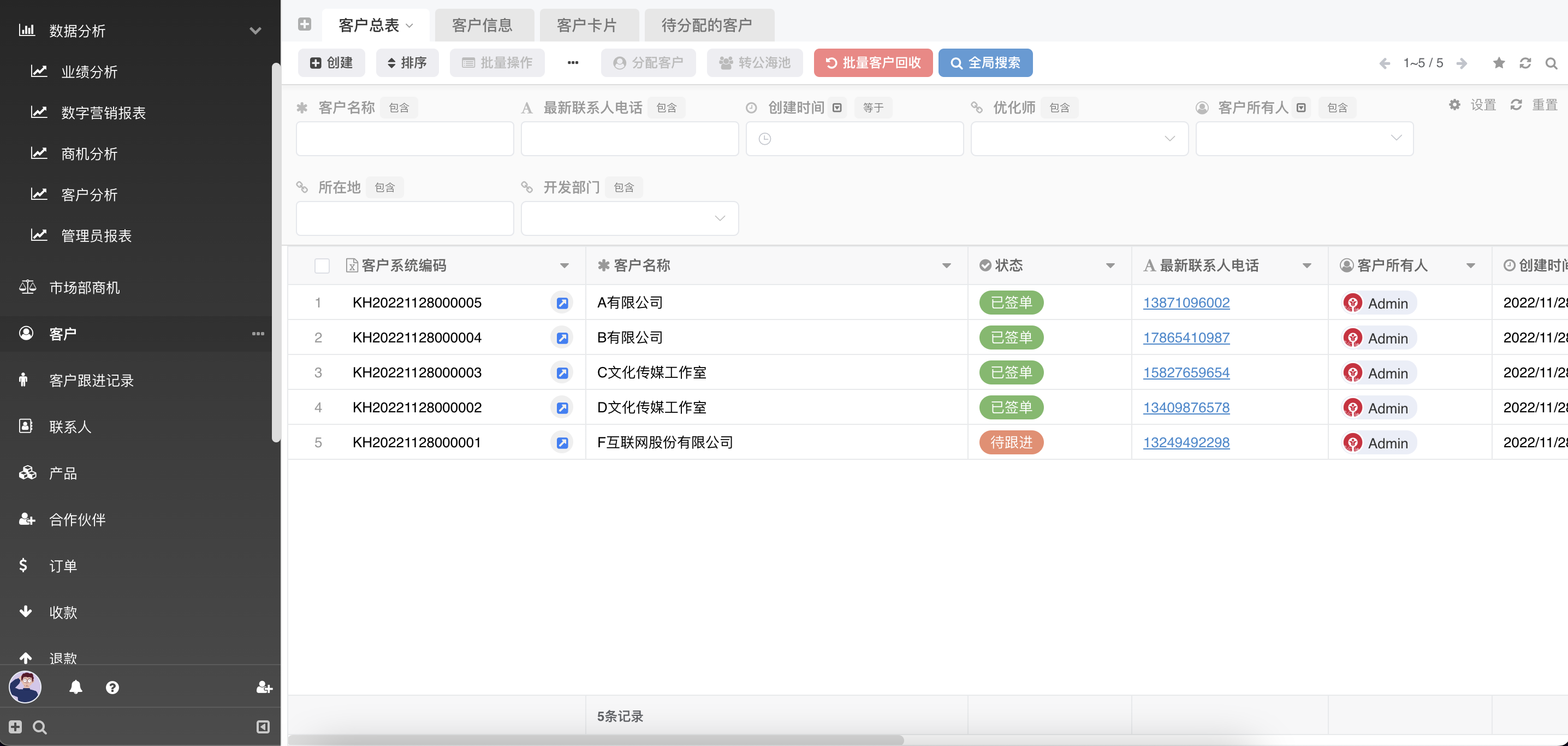
Task: Collapse the sidebar with the bottom arrow icon
Action: pos(263,726)
